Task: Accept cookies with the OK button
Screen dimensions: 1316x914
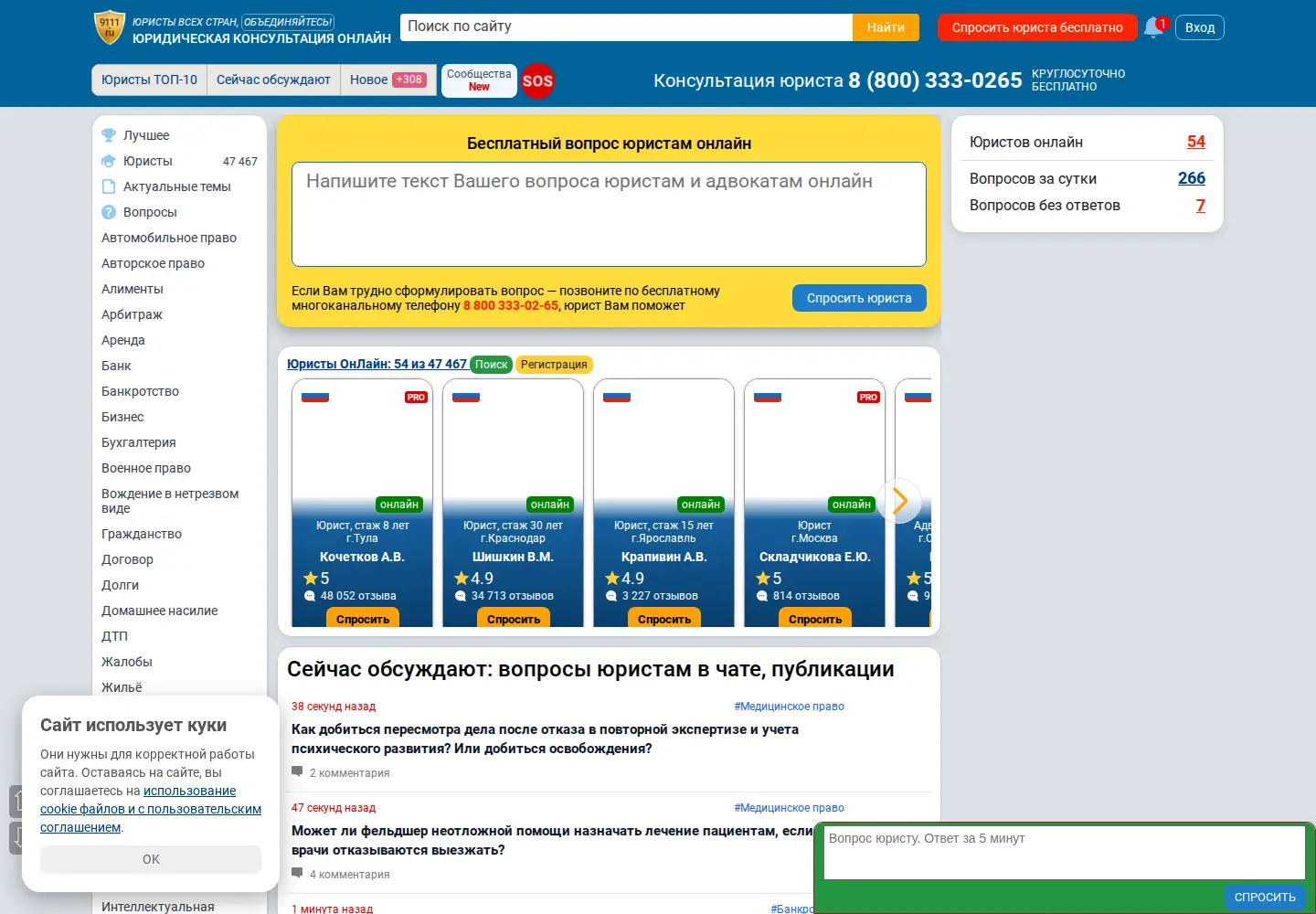Action: click(151, 859)
